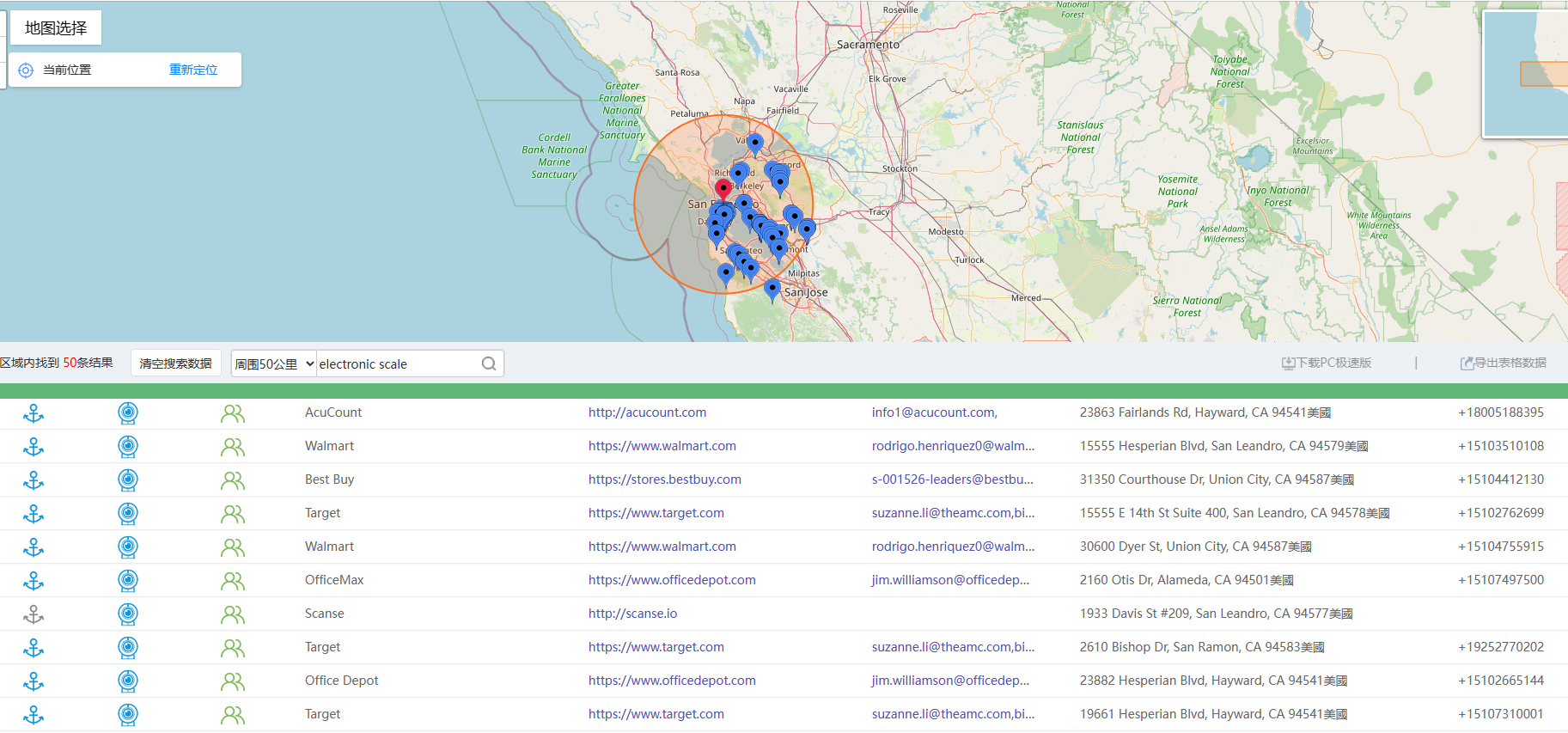Click 导出表格数据 export table button
Viewport: 1568px width, 733px height.
pos(1504,363)
